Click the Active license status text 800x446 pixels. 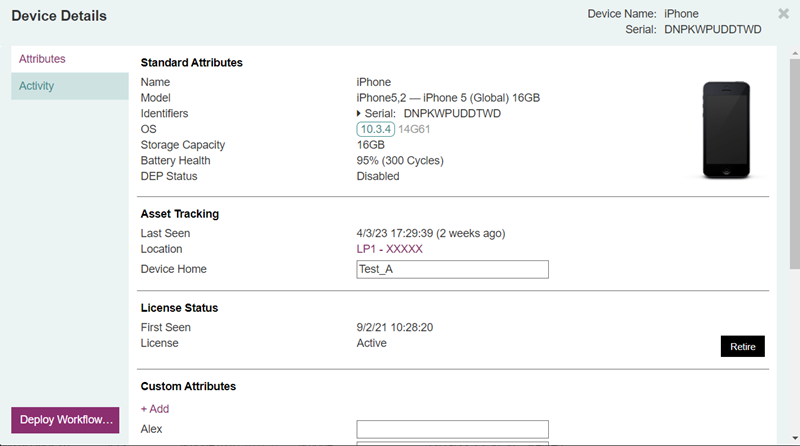pyautogui.click(x=371, y=343)
